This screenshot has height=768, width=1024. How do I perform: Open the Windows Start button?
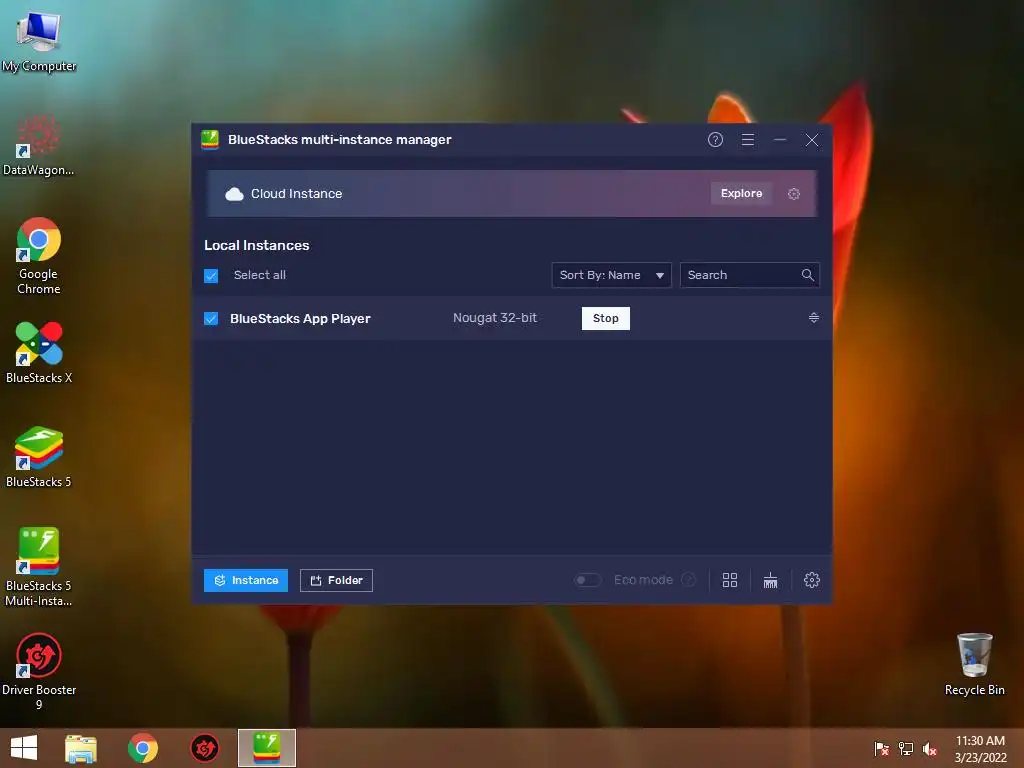[x=24, y=748]
